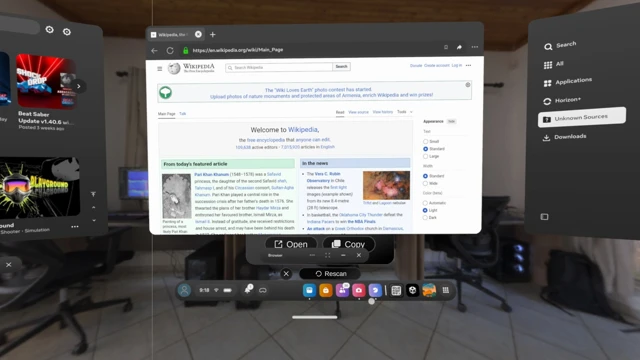Open the camera app in the dock
Image resolution: width=640 pixels, height=360 pixels.
click(x=358, y=290)
